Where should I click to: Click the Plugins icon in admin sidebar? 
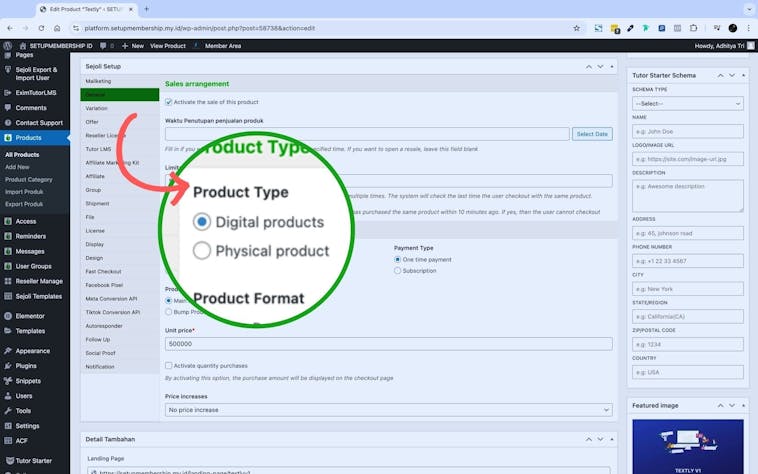click(x=8, y=366)
